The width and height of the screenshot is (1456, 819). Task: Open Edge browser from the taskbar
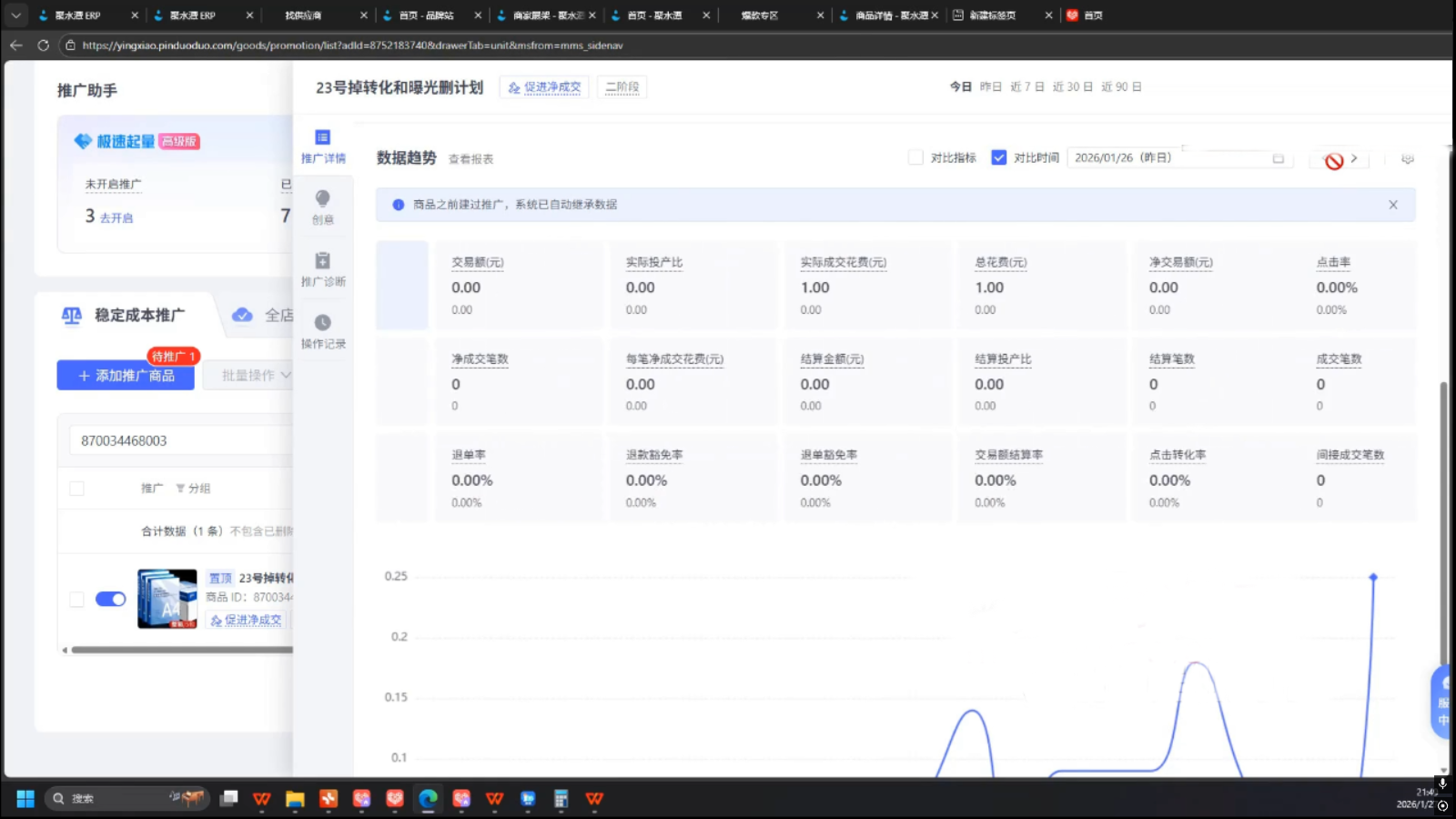(x=428, y=798)
